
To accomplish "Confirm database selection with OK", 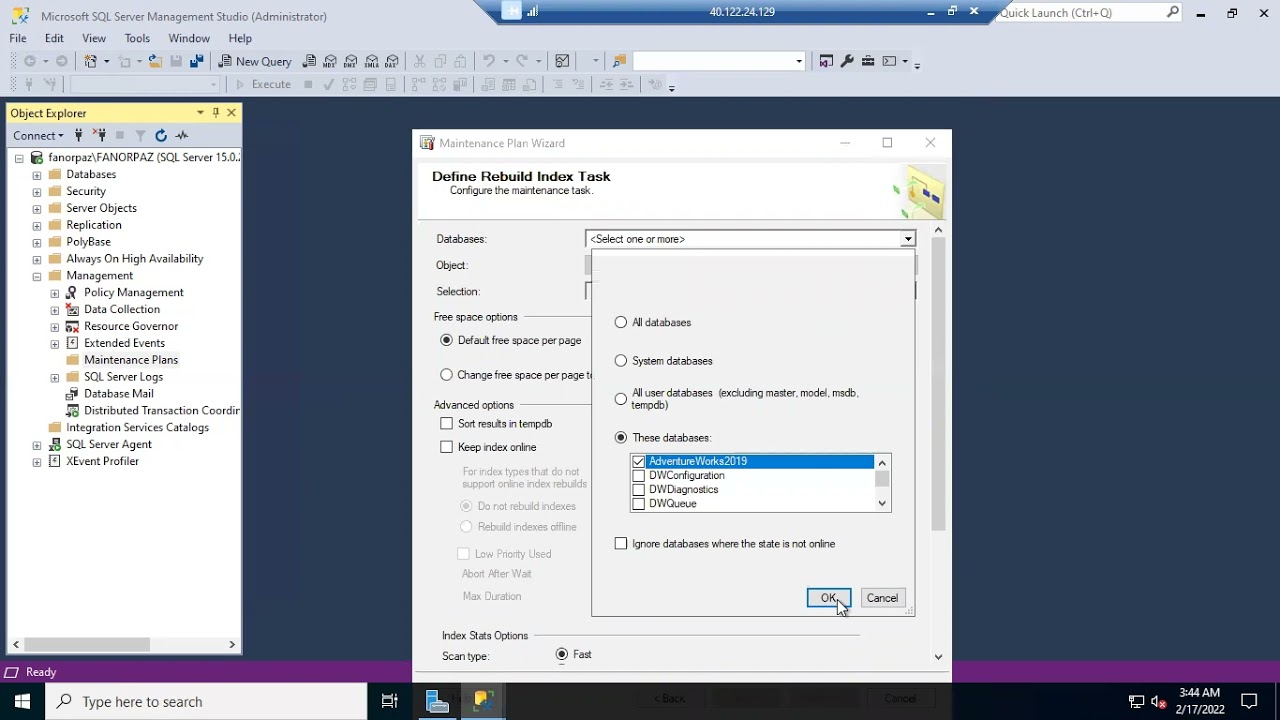I will pyautogui.click(x=829, y=598).
